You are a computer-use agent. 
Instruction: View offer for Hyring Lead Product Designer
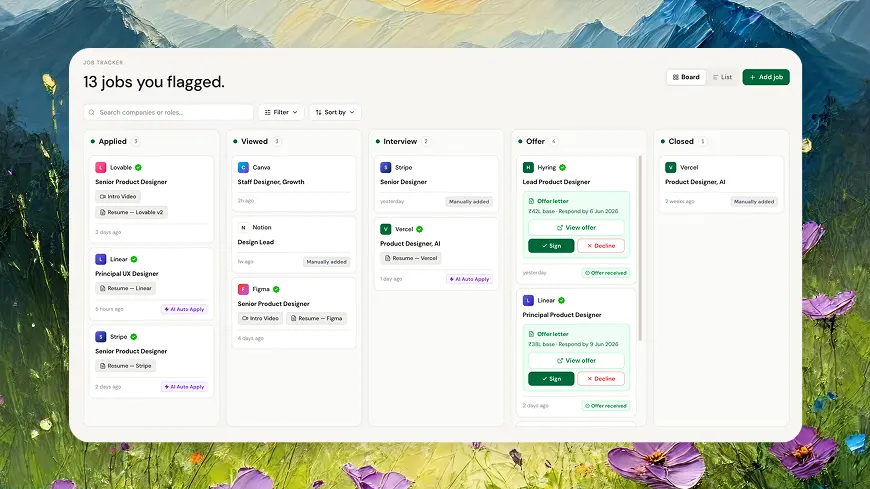pyautogui.click(x=576, y=228)
